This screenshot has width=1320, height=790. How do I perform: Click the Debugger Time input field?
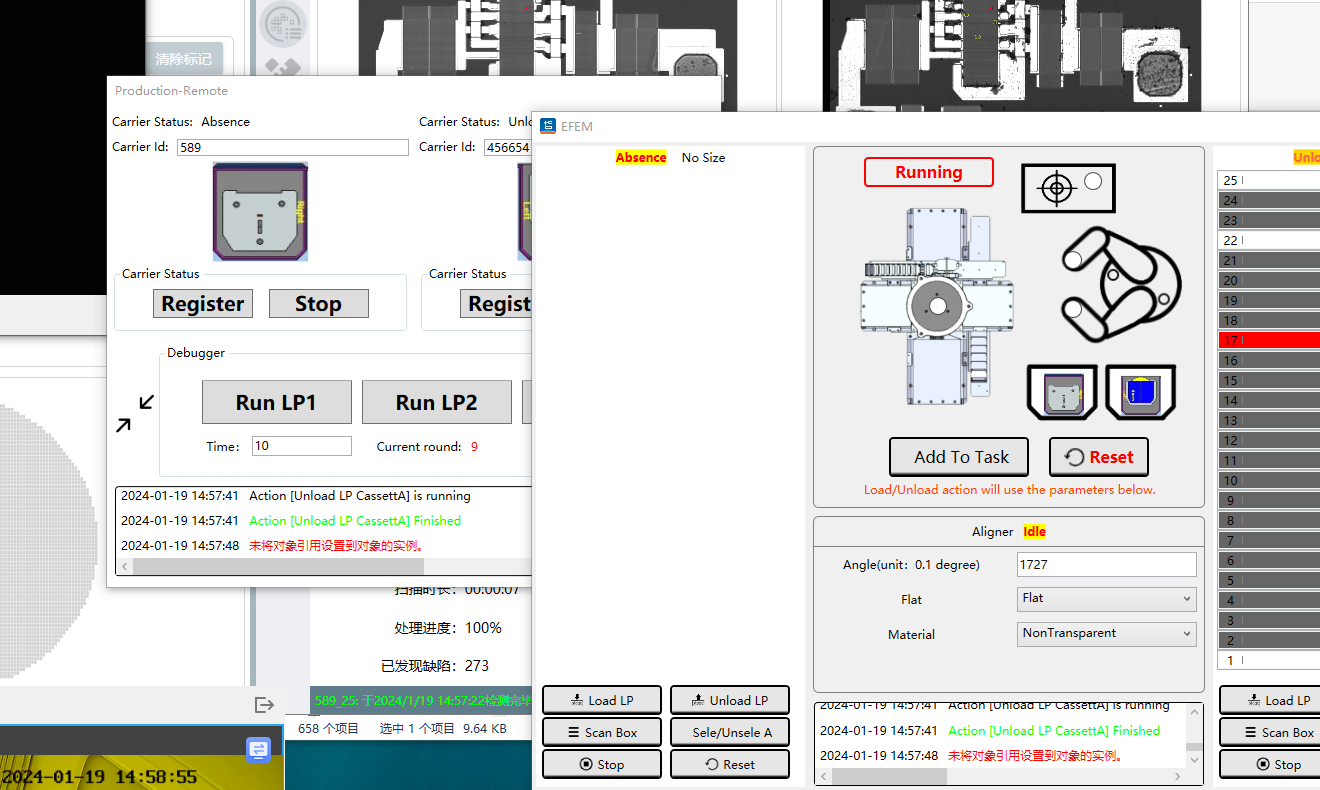(302, 446)
